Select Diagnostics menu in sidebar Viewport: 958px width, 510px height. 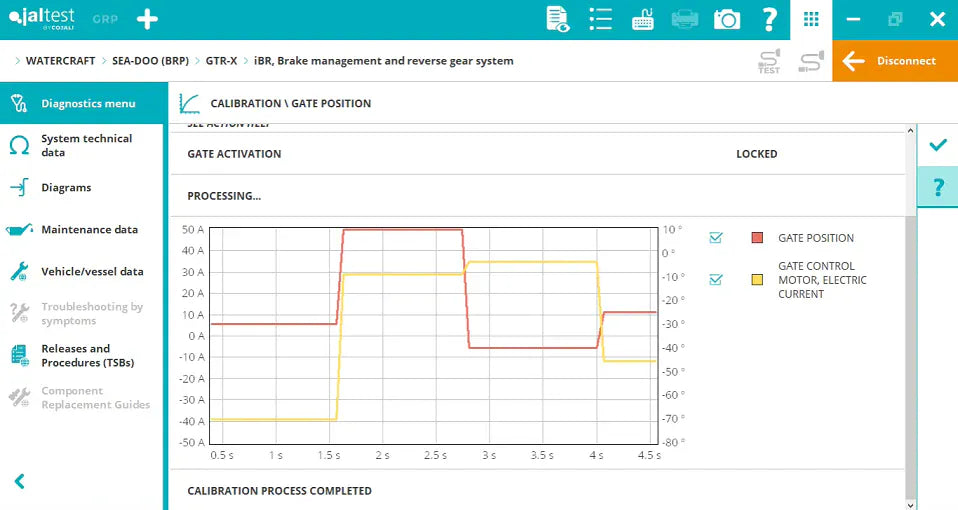pyautogui.click(x=83, y=103)
